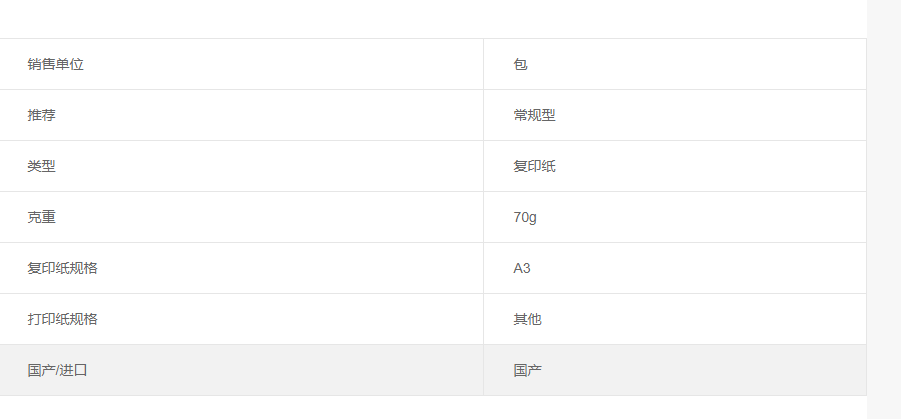Select the 70g weight value
901x419 pixels.
pos(525,217)
